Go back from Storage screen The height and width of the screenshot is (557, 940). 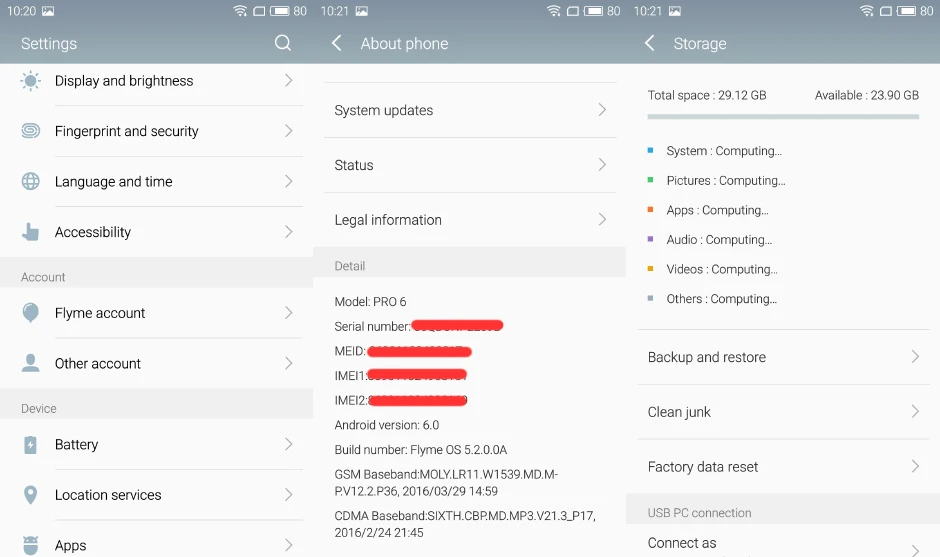[x=650, y=43]
